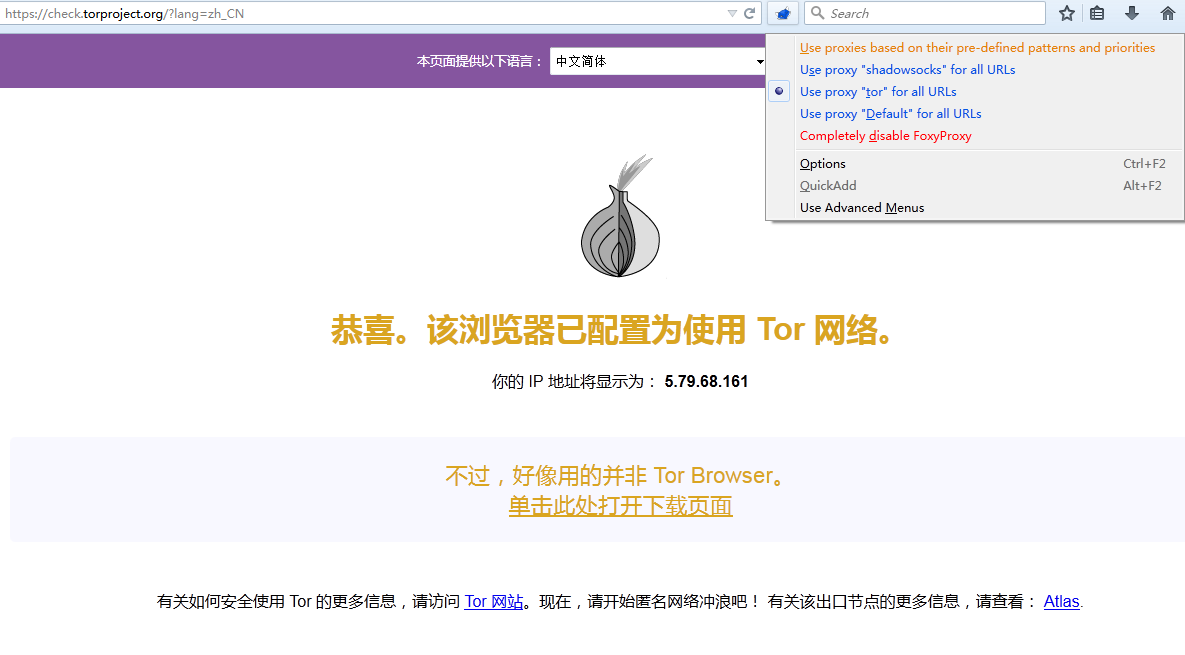This screenshot has height=655, width=1185.
Task: Choose Completely disable FoxyProxy
Action: click(x=885, y=136)
